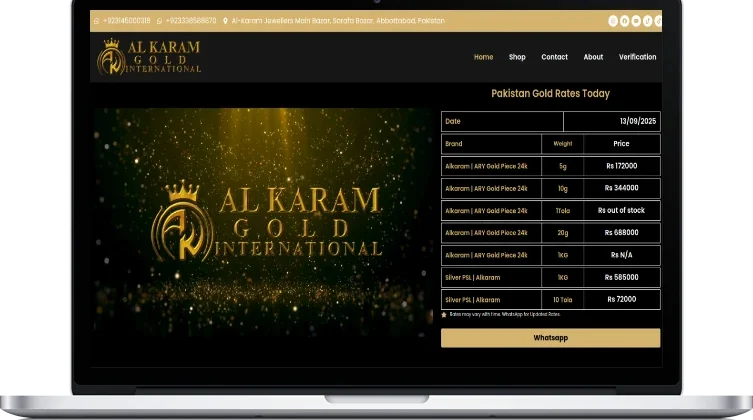753x420 pixels.
Task: Click the Date label cell
Action: (x=502, y=121)
